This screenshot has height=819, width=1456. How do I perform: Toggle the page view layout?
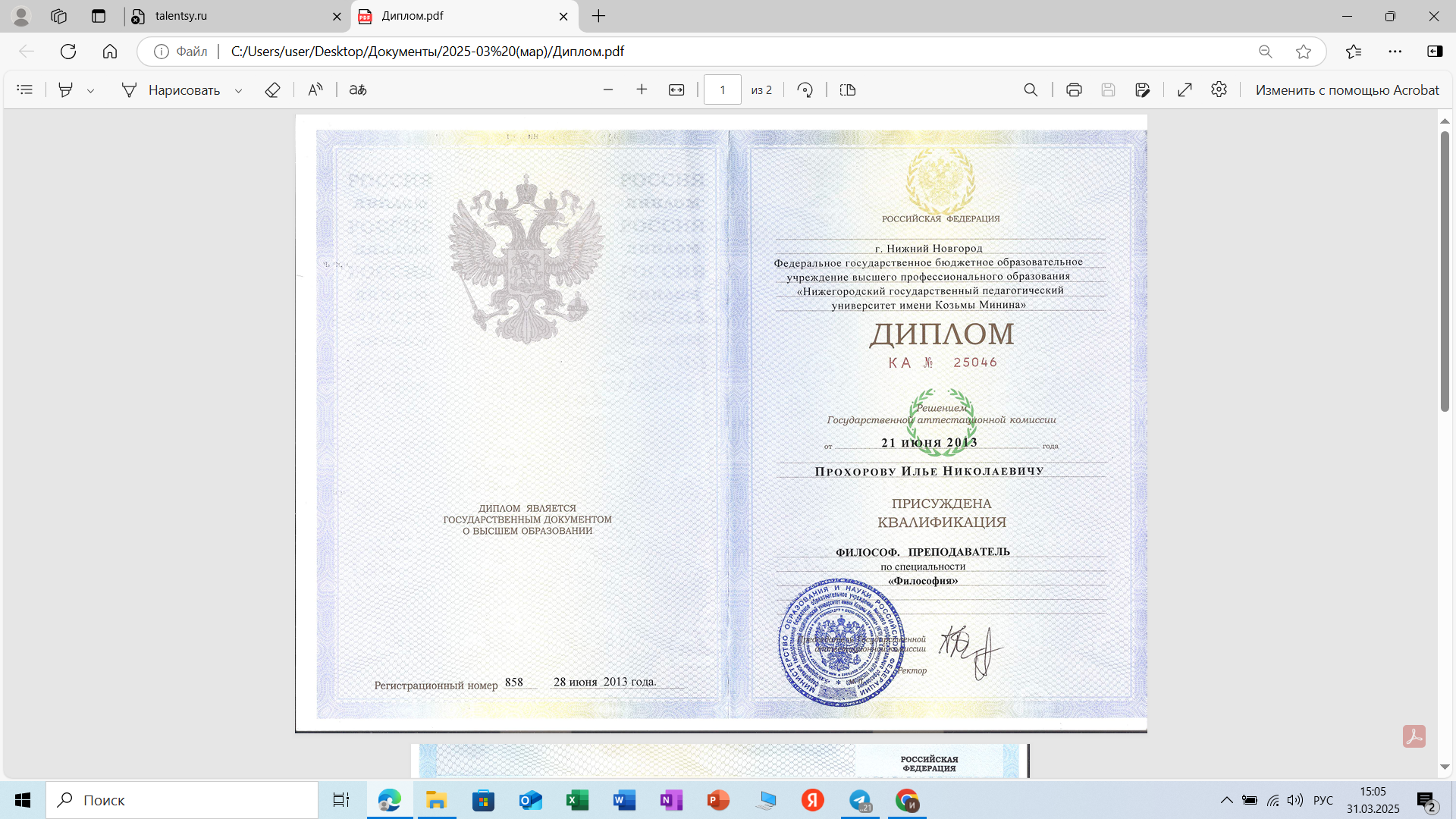pos(848,89)
